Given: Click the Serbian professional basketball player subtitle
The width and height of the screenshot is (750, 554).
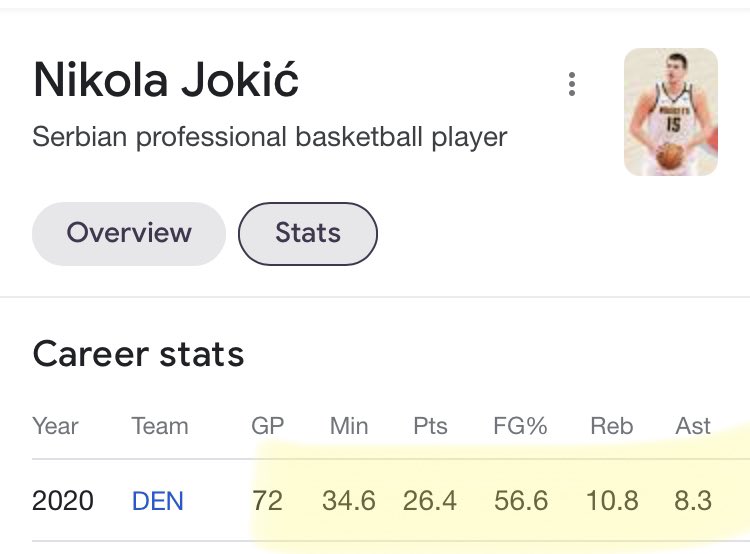Looking at the screenshot, I should coord(270,137).
